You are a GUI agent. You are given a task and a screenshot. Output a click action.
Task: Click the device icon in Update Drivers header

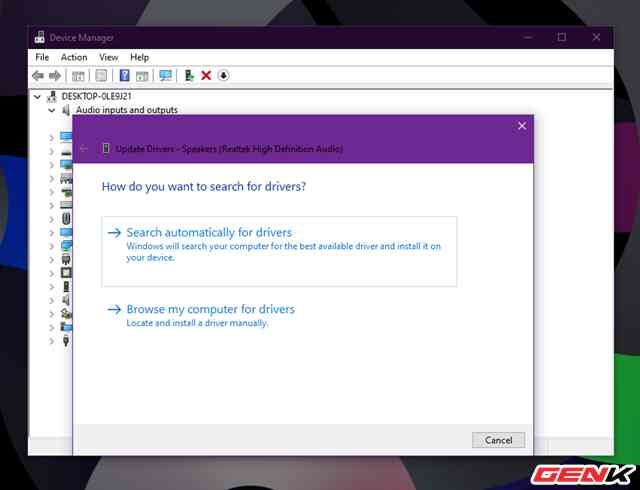click(x=106, y=148)
